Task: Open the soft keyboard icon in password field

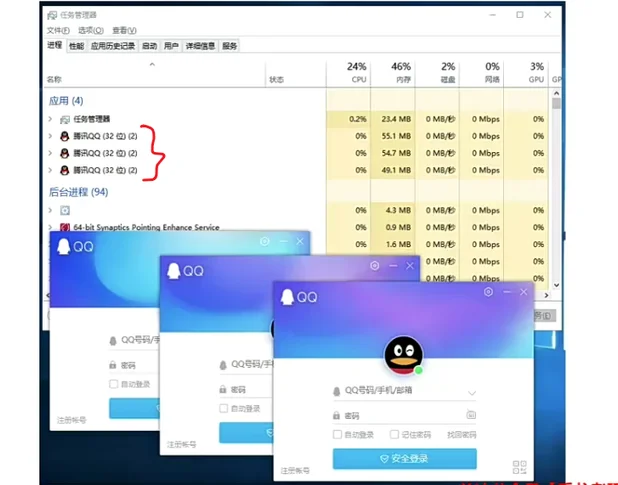Action: [470, 415]
